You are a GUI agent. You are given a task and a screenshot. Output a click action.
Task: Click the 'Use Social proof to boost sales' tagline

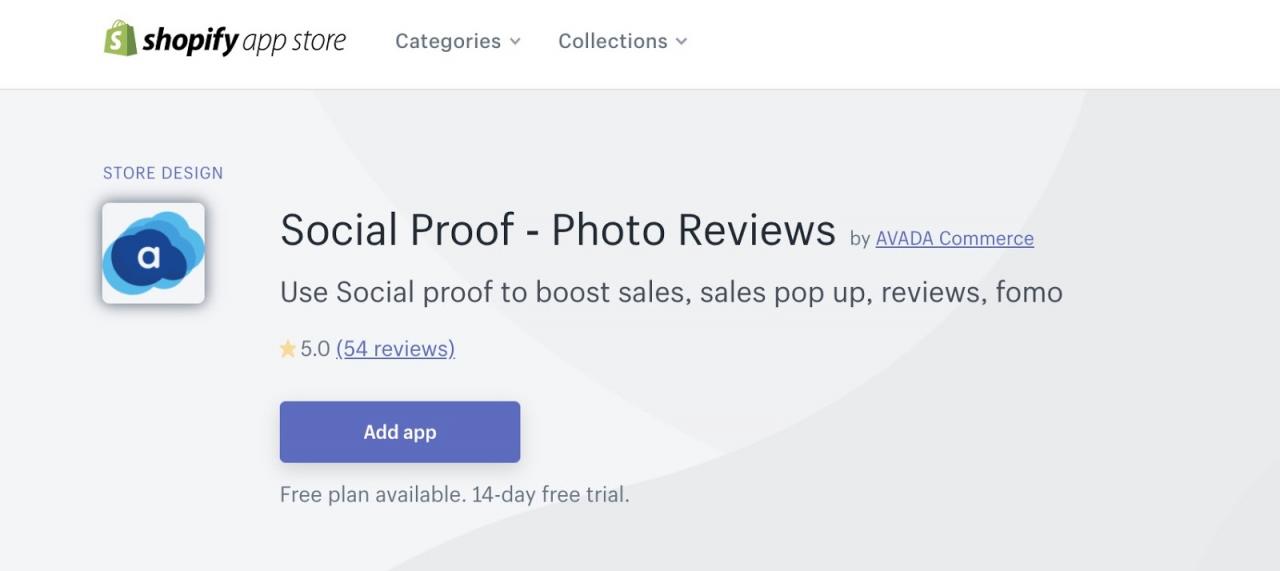[670, 292]
